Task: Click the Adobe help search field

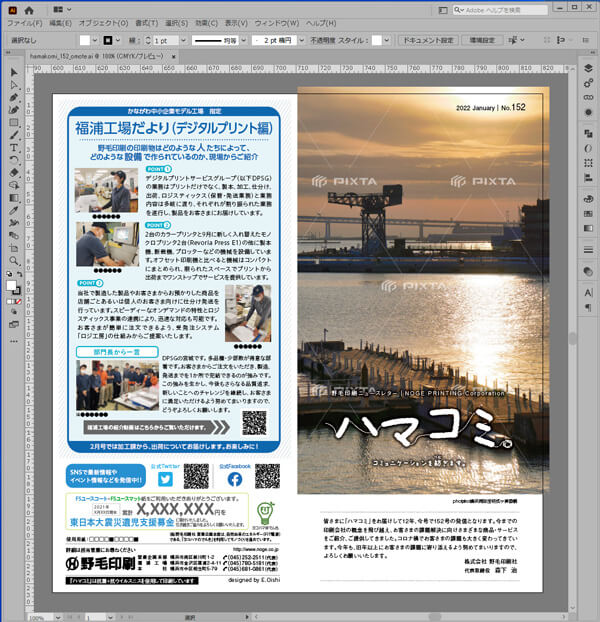Action: pyautogui.click(x=500, y=10)
